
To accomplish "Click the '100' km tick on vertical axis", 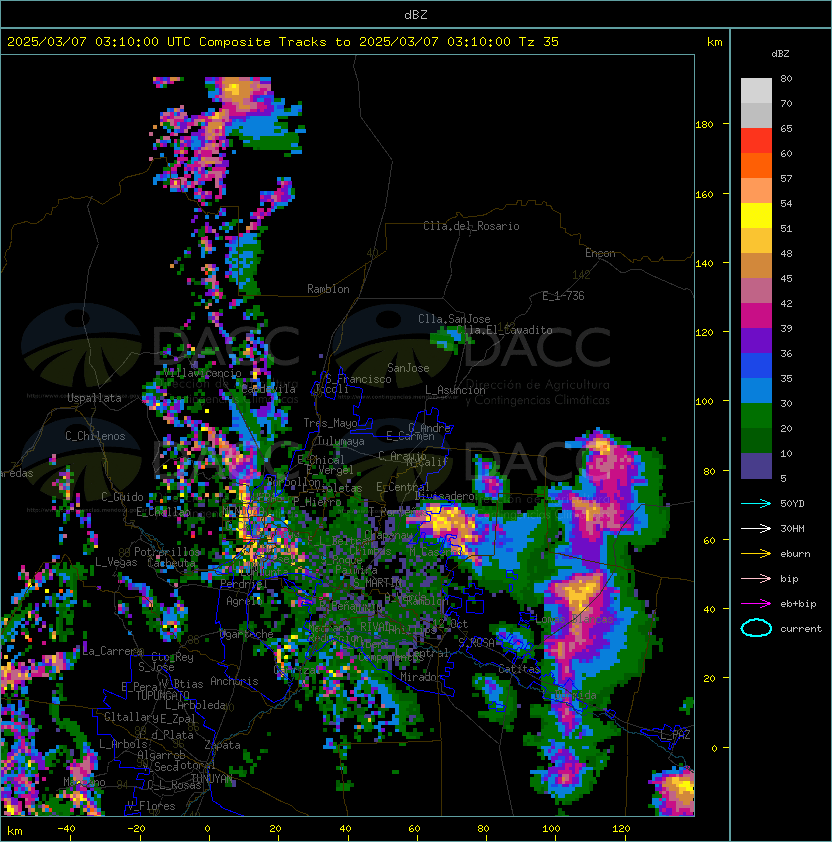I will click(x=704, y=401).
